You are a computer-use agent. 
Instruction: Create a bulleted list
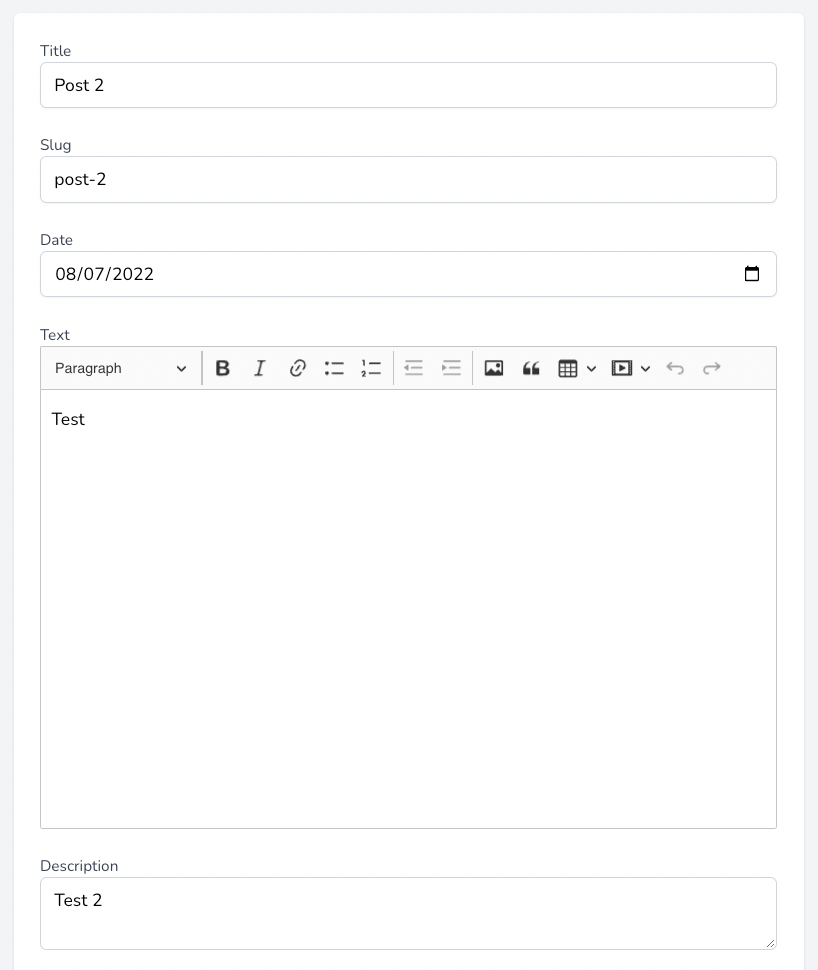[x=334, y=369]
